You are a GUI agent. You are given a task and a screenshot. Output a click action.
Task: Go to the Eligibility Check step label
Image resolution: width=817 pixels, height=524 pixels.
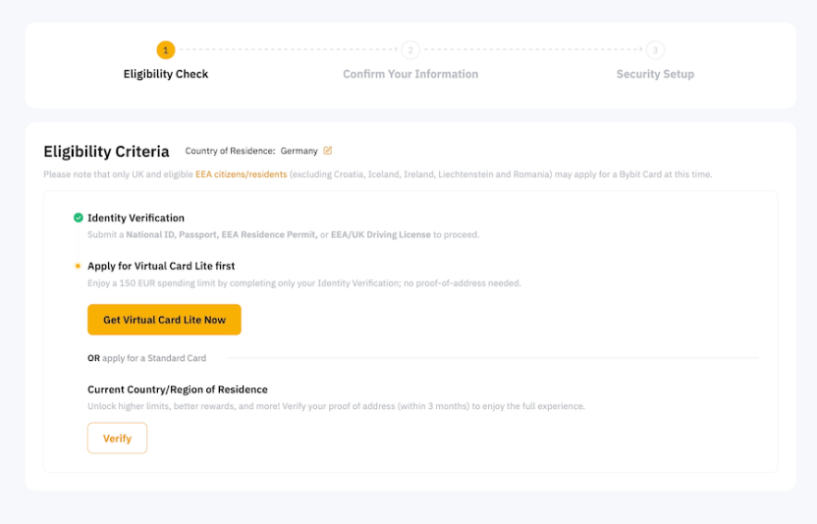point(166,74)
